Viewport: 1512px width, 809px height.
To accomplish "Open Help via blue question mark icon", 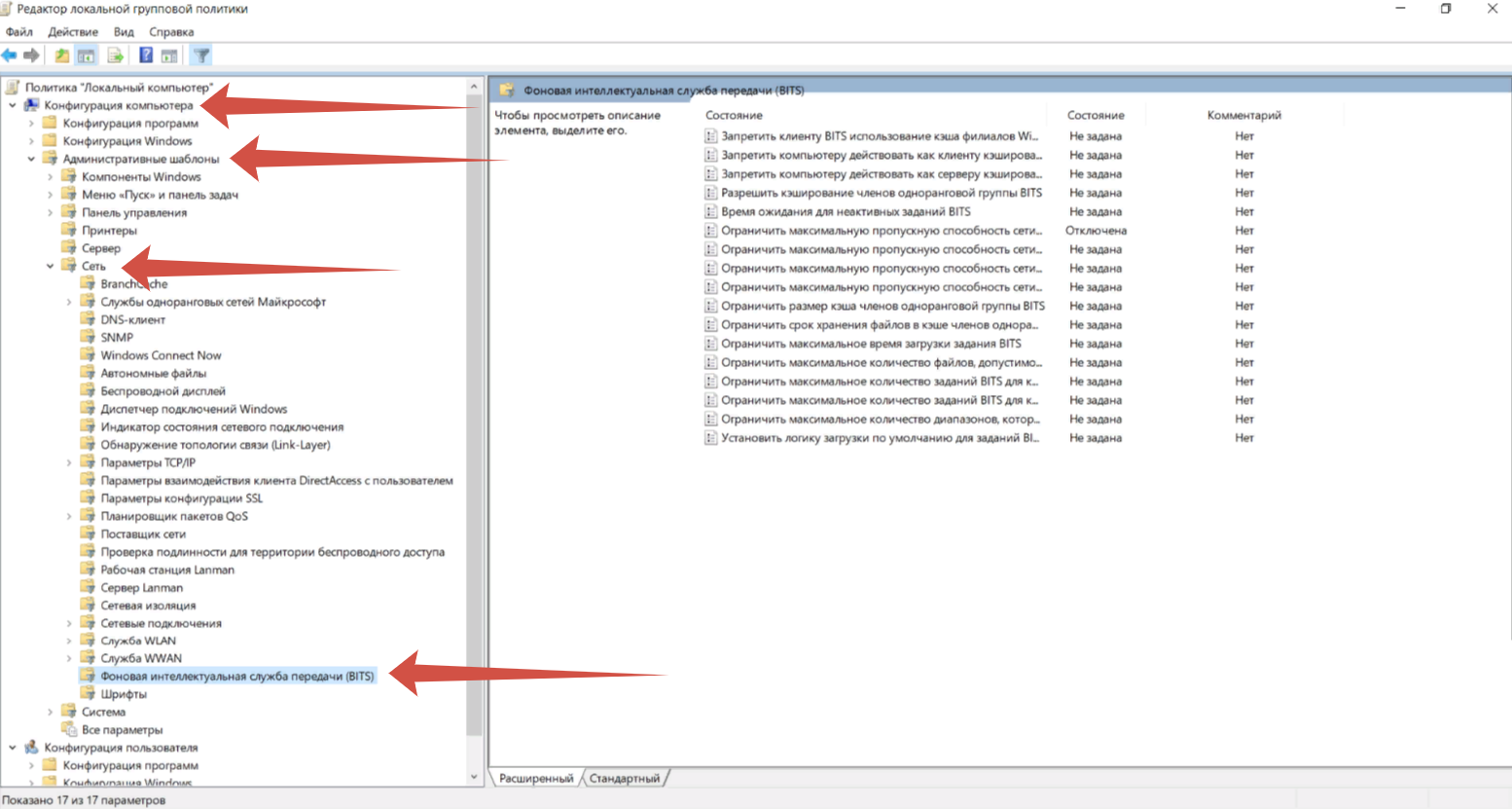I will pos(145,55).
